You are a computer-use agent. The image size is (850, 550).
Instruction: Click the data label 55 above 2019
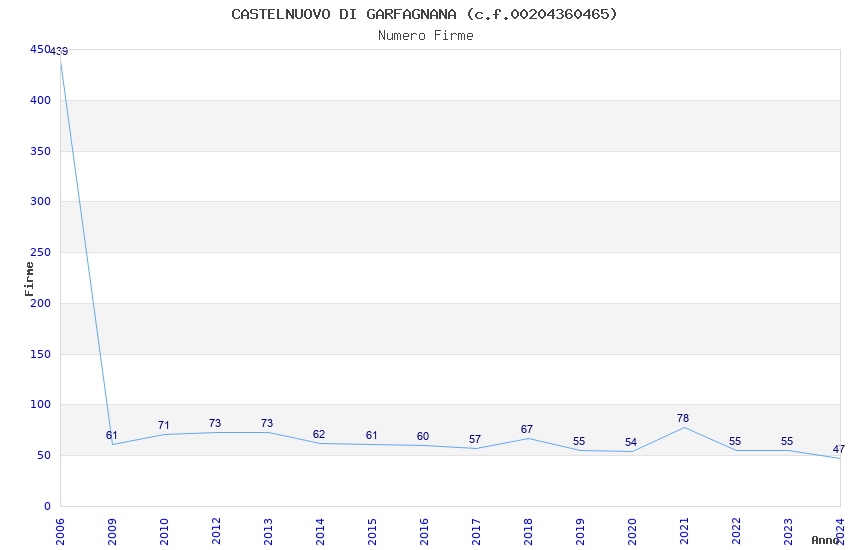579,442
